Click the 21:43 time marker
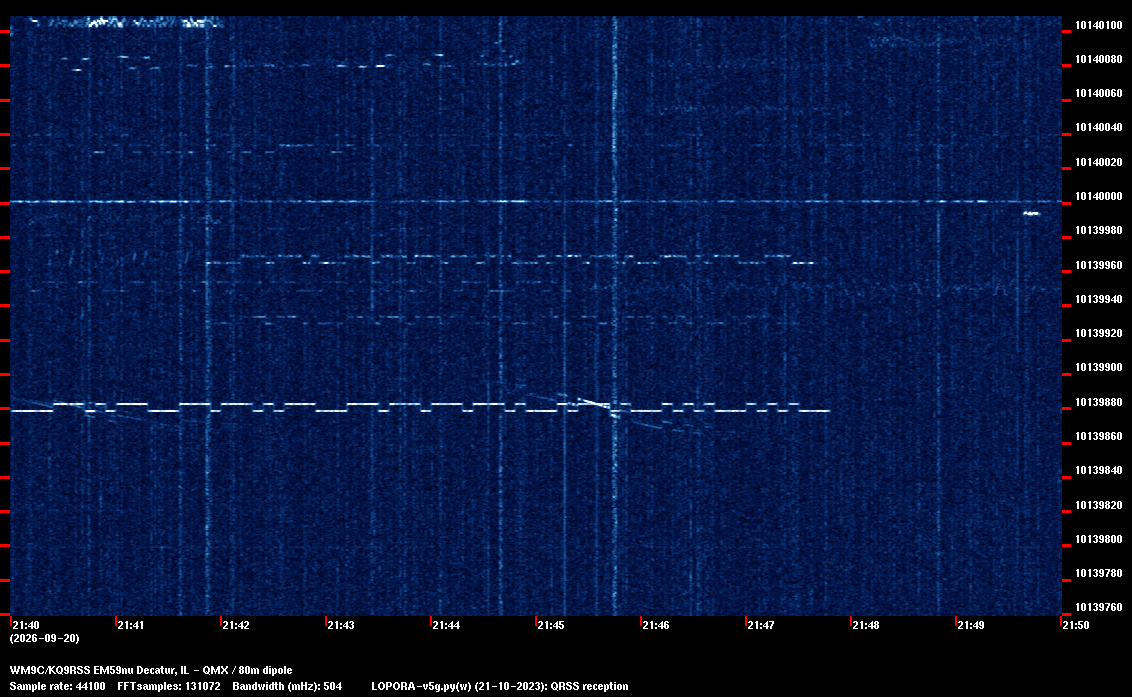1132x697 pixels. (x=341, y=625)
